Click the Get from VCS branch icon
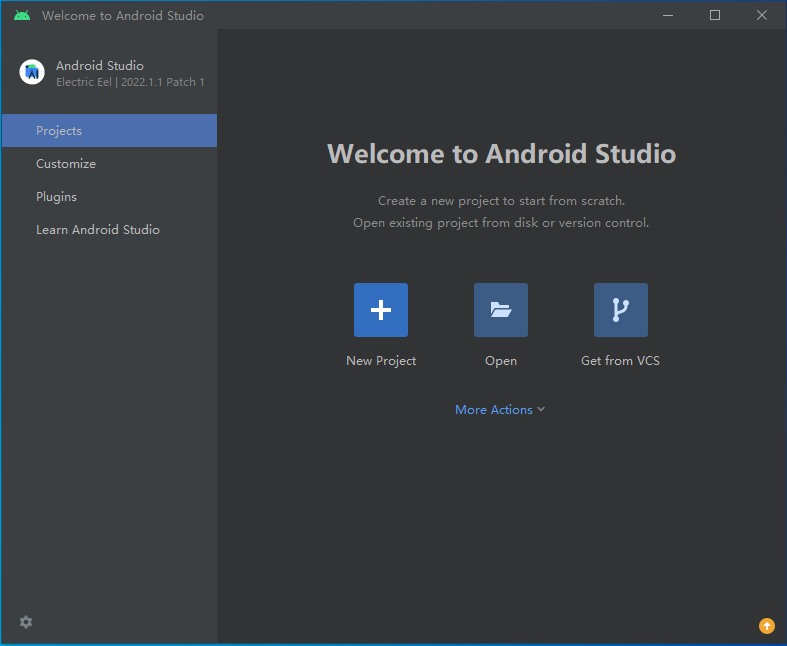This screenshot has width=787, height=646. (621, 310)
